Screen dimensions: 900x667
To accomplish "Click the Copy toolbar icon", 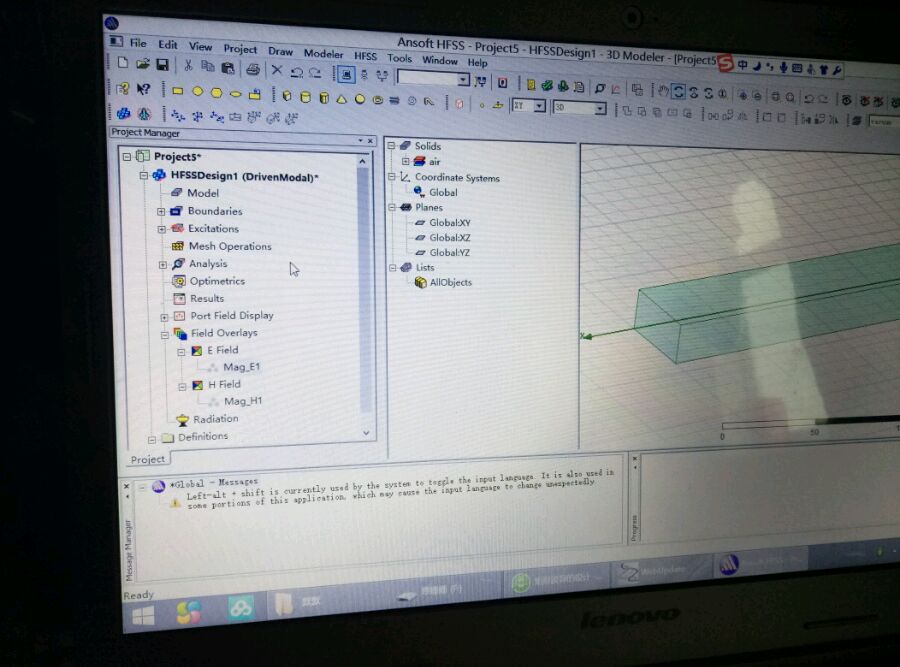I will 208,67.
